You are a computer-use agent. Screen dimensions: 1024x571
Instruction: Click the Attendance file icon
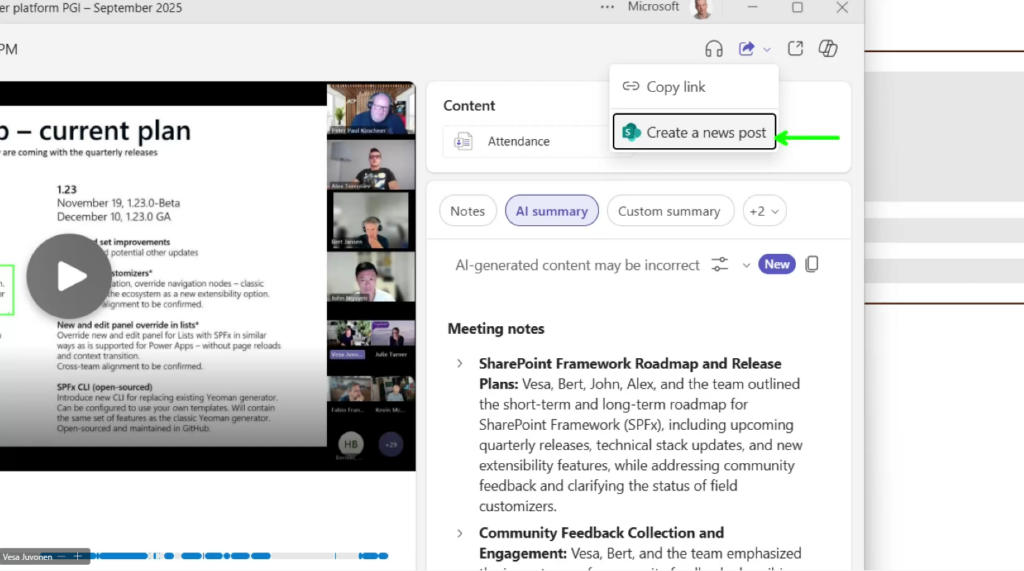(x=464, y=141)
